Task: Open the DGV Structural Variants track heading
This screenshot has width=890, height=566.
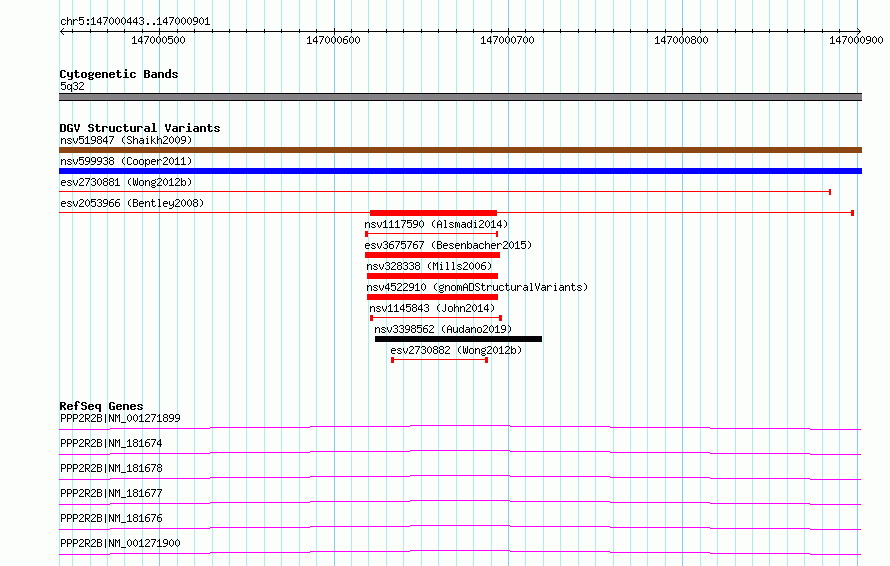Action: coord(140,128)
